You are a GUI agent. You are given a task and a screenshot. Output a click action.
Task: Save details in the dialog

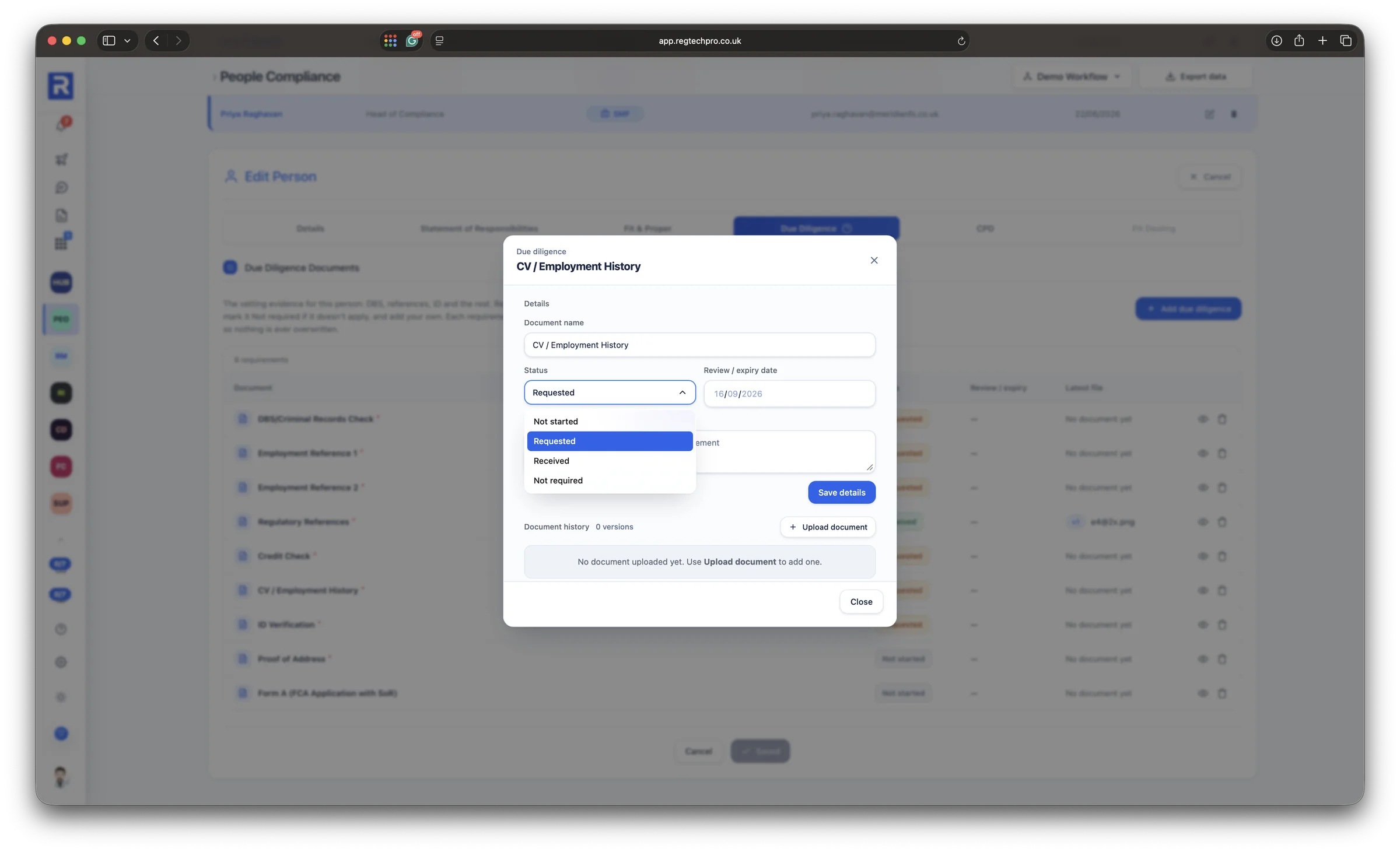(x=841, y=492)
